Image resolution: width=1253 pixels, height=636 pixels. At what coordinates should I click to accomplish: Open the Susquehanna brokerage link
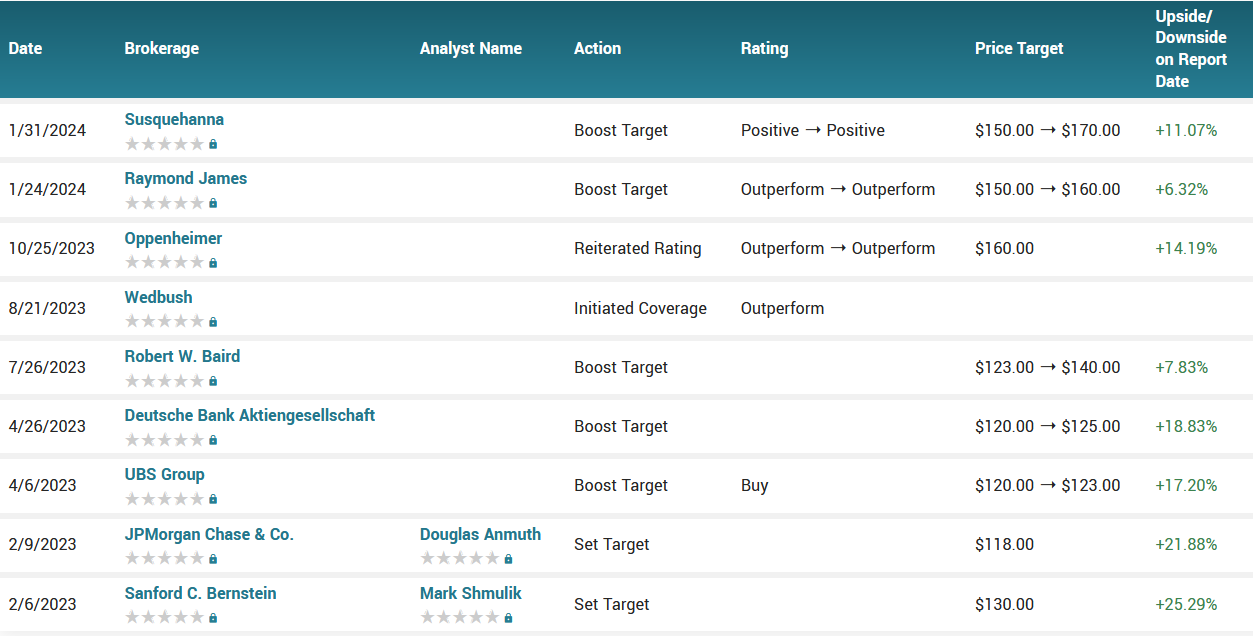point(174,119)
